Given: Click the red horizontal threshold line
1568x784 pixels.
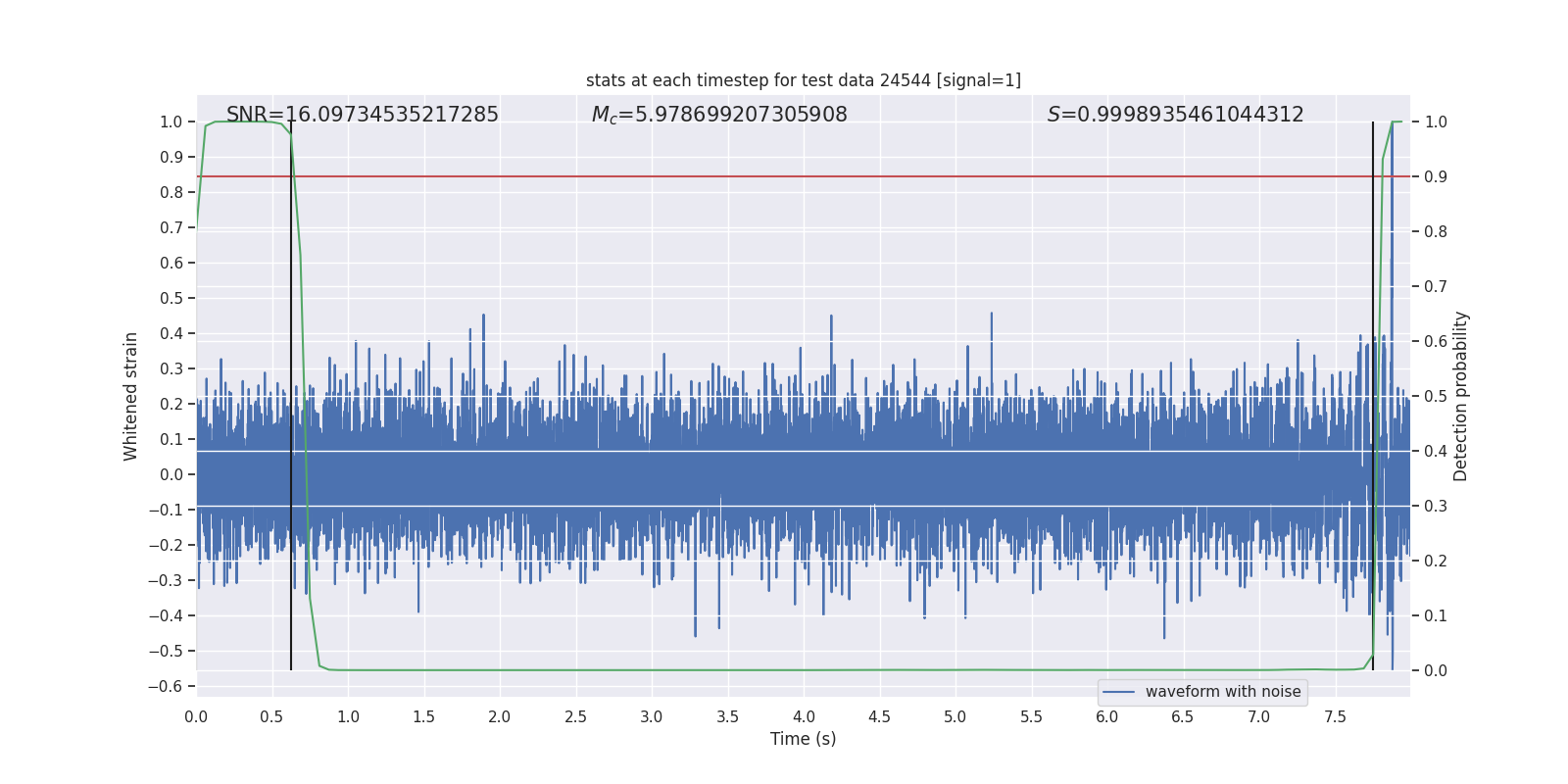Looking at the screenshot, I should [x=784, y=176].
